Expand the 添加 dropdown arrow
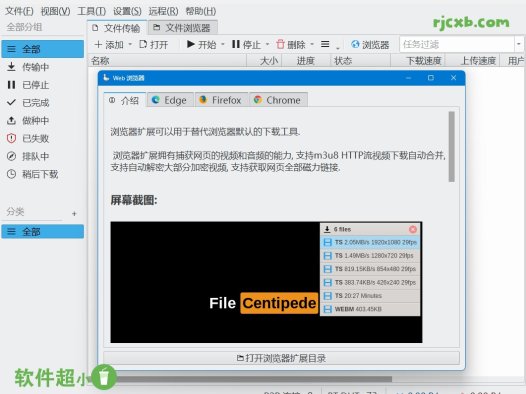 (130, 44)
